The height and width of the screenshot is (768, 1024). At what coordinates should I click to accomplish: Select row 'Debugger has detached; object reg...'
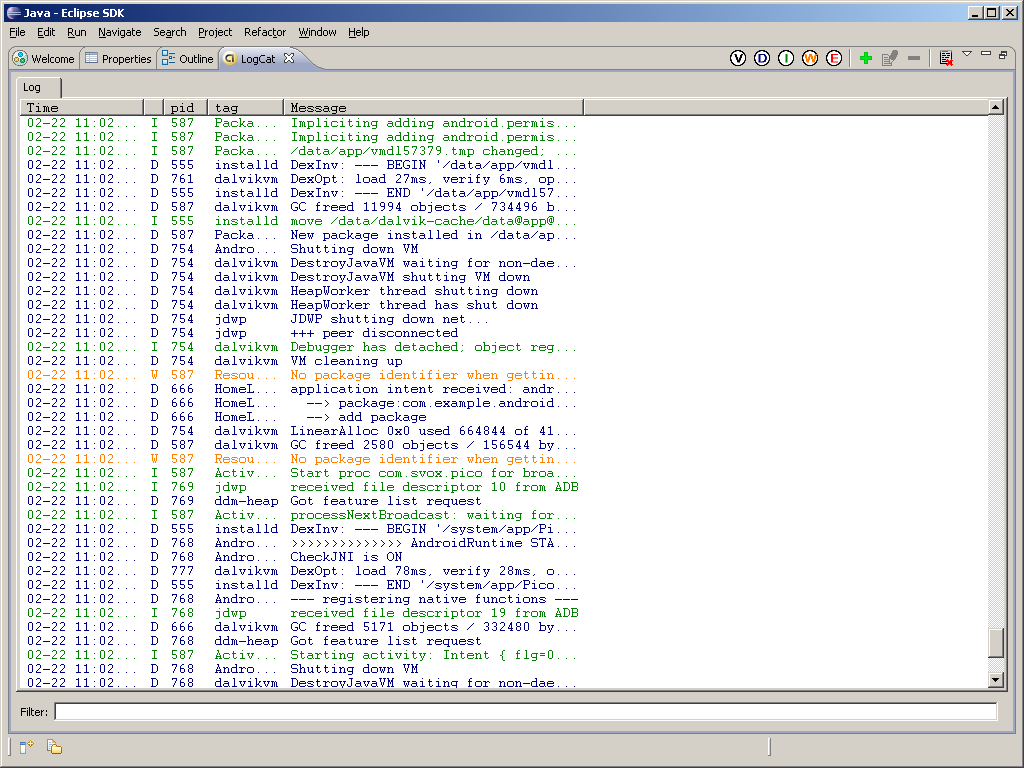pos(503,347)
